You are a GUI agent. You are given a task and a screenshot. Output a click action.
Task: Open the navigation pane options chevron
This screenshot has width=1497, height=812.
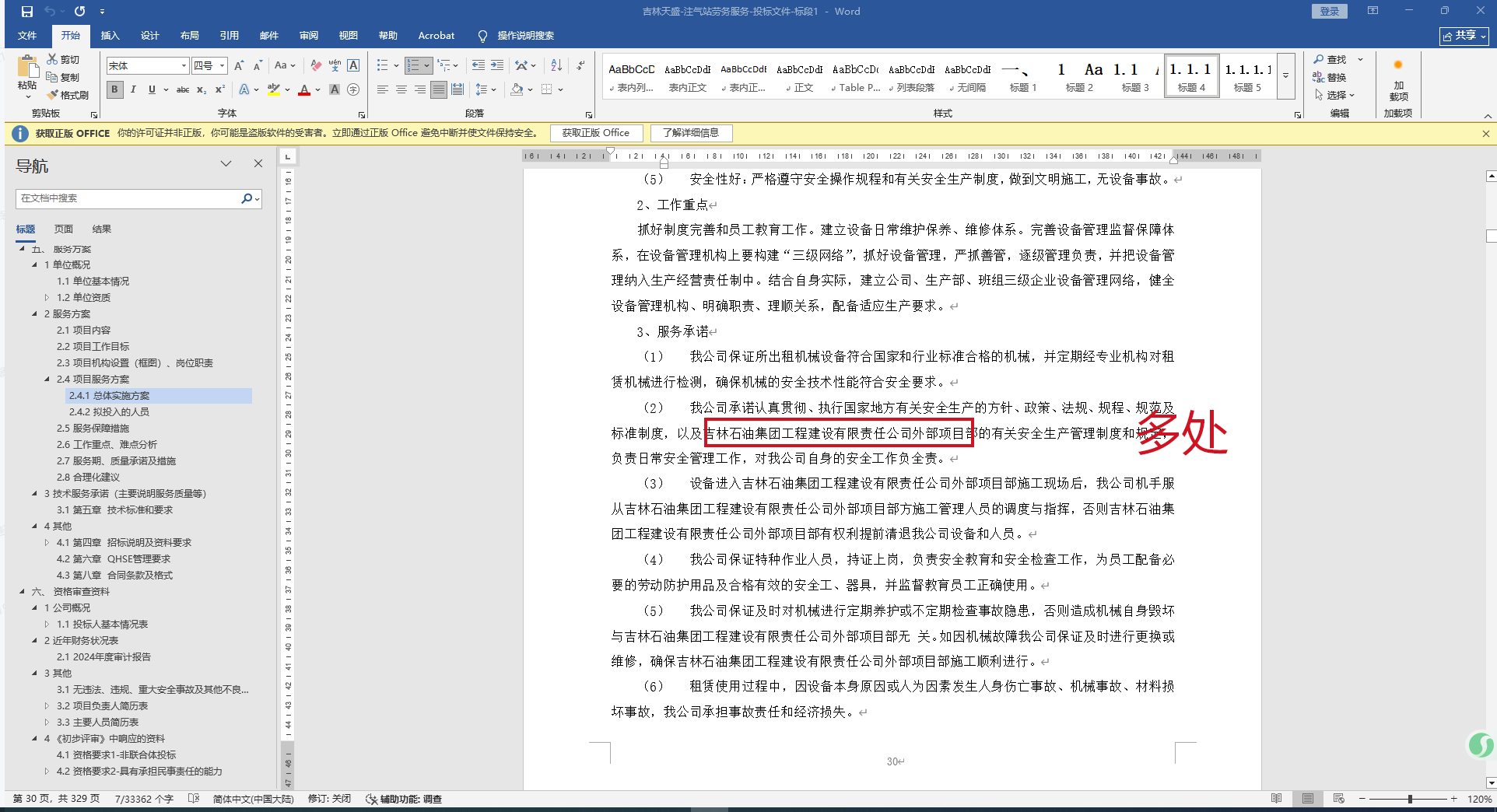(226, 163)
